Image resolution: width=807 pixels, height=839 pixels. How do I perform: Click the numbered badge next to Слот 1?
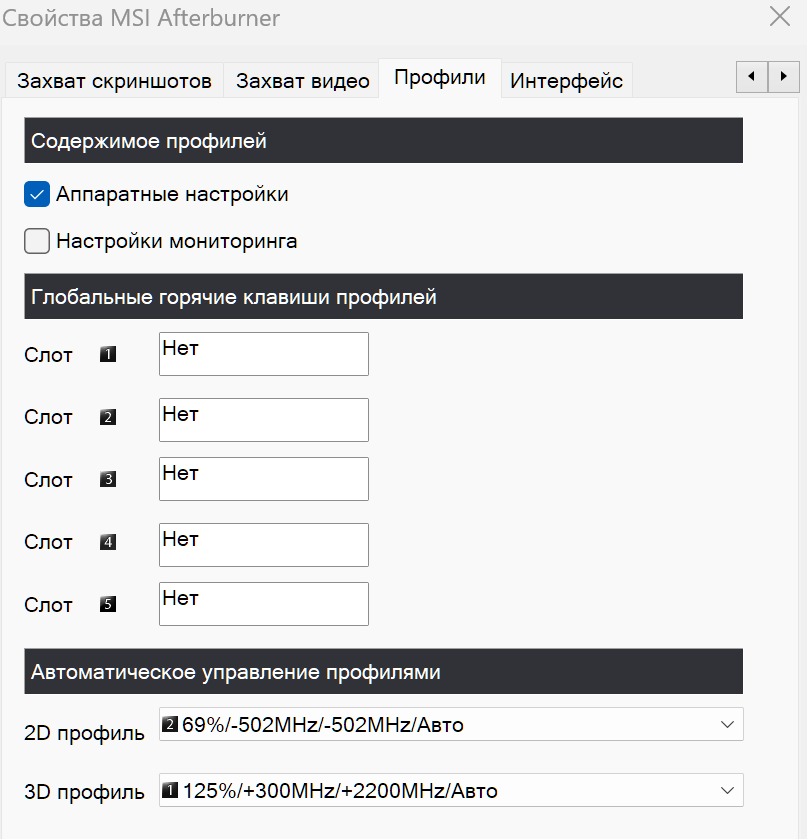coord(108,354)
